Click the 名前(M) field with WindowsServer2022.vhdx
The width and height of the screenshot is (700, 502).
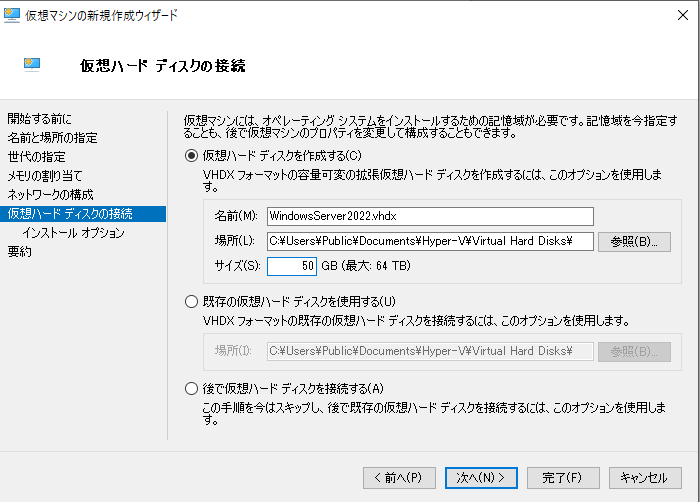pos(430,216)
